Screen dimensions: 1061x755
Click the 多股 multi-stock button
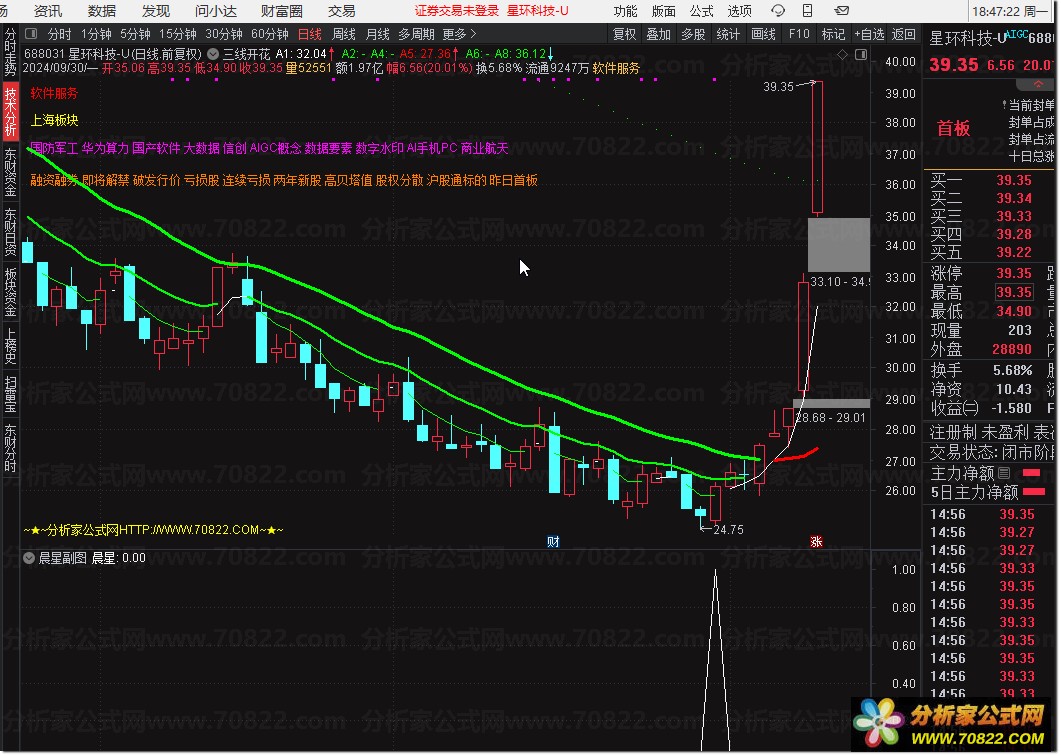click(694, 34)
